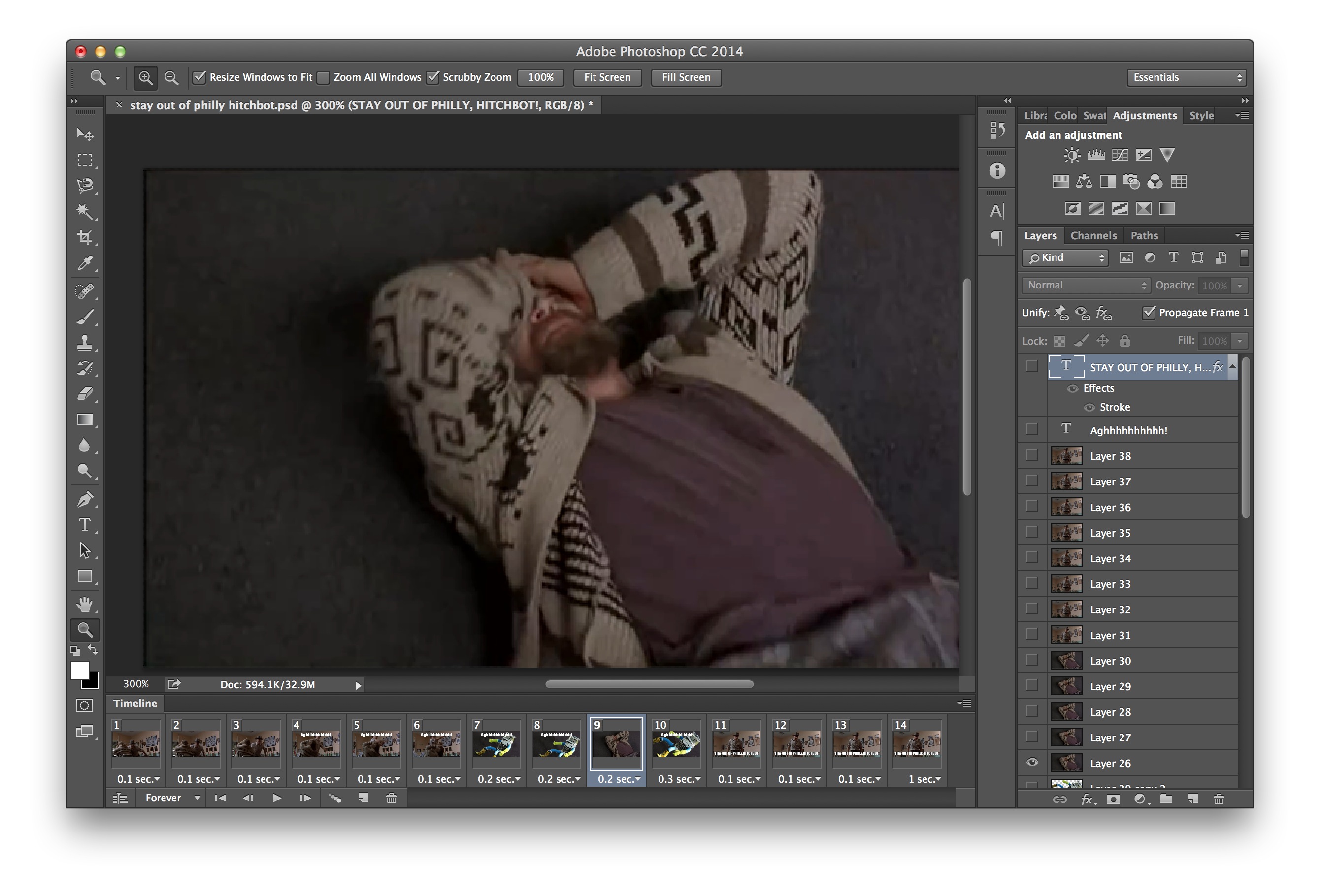Image resolution: width=1320 pixels, height=896 pixels.
Task: Open the Normal blend mode dropdown
Action: tap(1086, 285)
